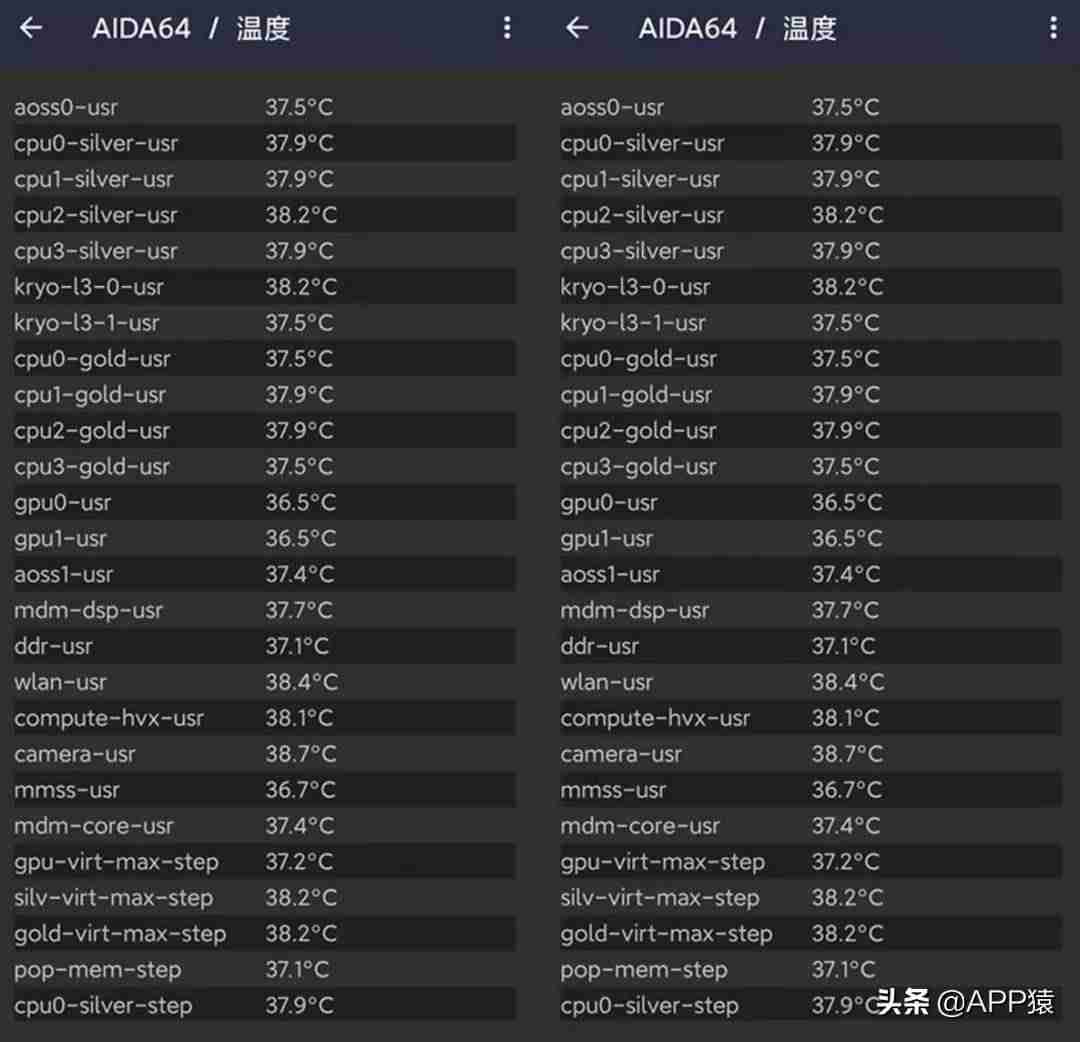Select cpu0-silver-step row in left panel
Viewport: 1080px width, 1042px height.
click(264, 1005)
